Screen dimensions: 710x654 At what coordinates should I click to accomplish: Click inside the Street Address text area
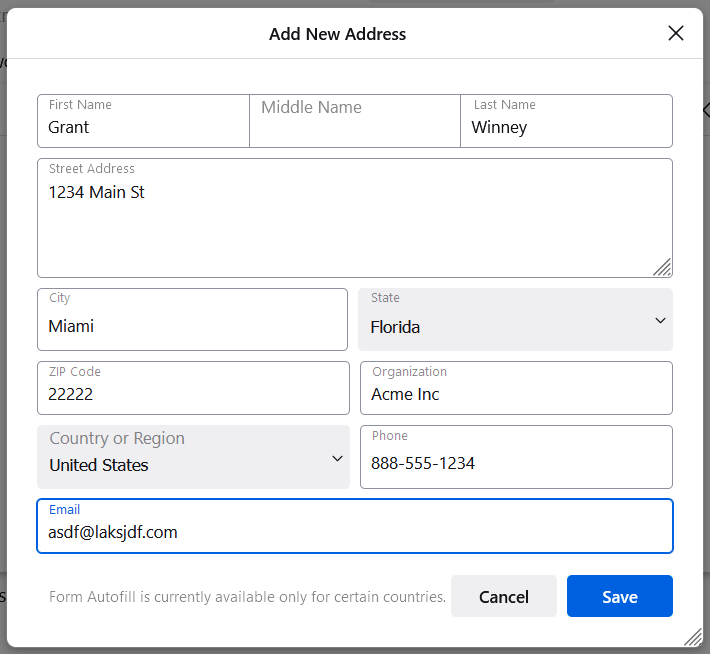pyautogui.click(x=355, y=218)
